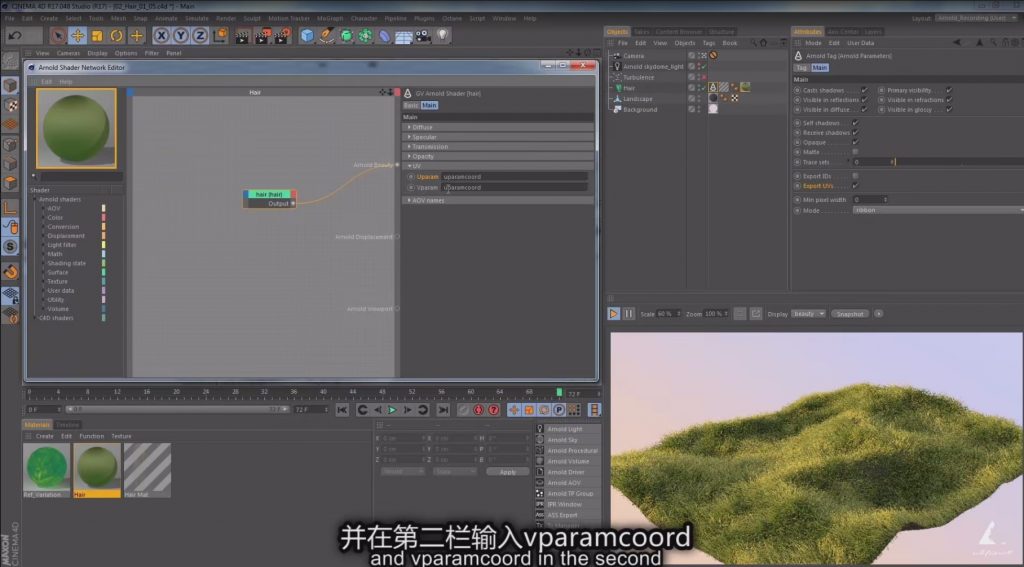Screen dimensions: 1024x567
Task: Open Materials panel Create menu
Action: tap(44, 436)
